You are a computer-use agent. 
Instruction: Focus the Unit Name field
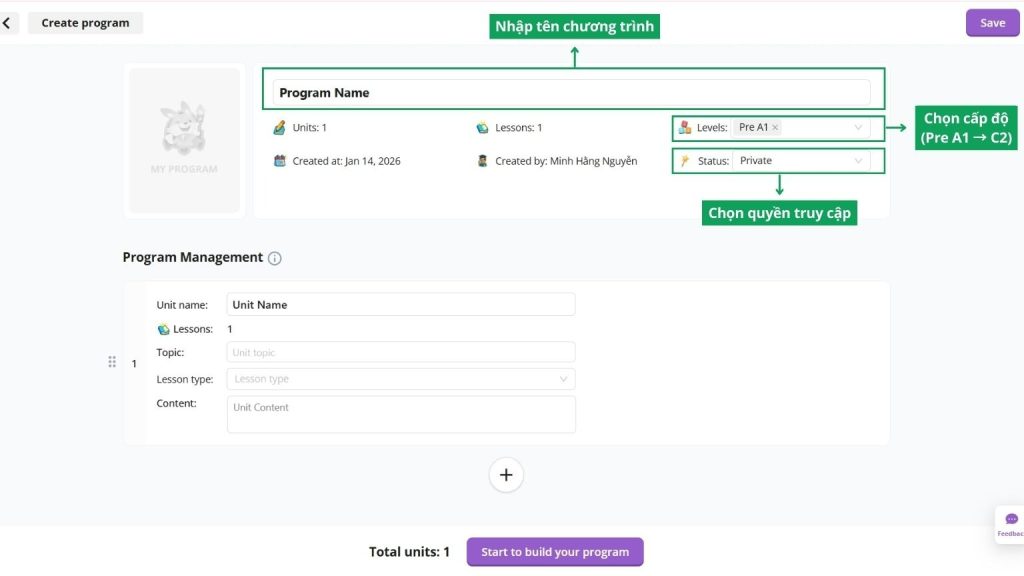point(400,305)
